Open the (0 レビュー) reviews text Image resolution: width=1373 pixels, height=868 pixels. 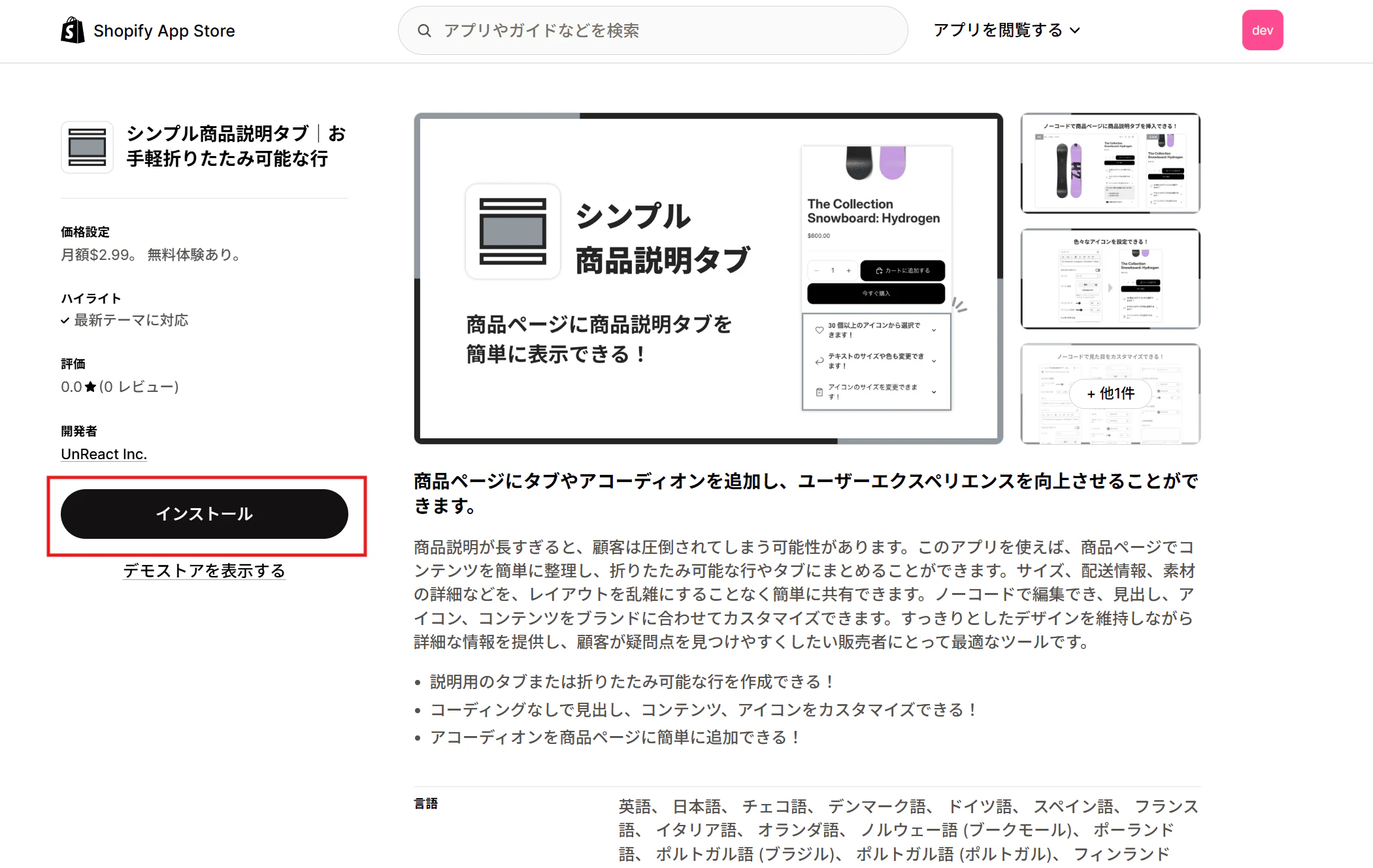pyautogui.click(x=139, y=387)
